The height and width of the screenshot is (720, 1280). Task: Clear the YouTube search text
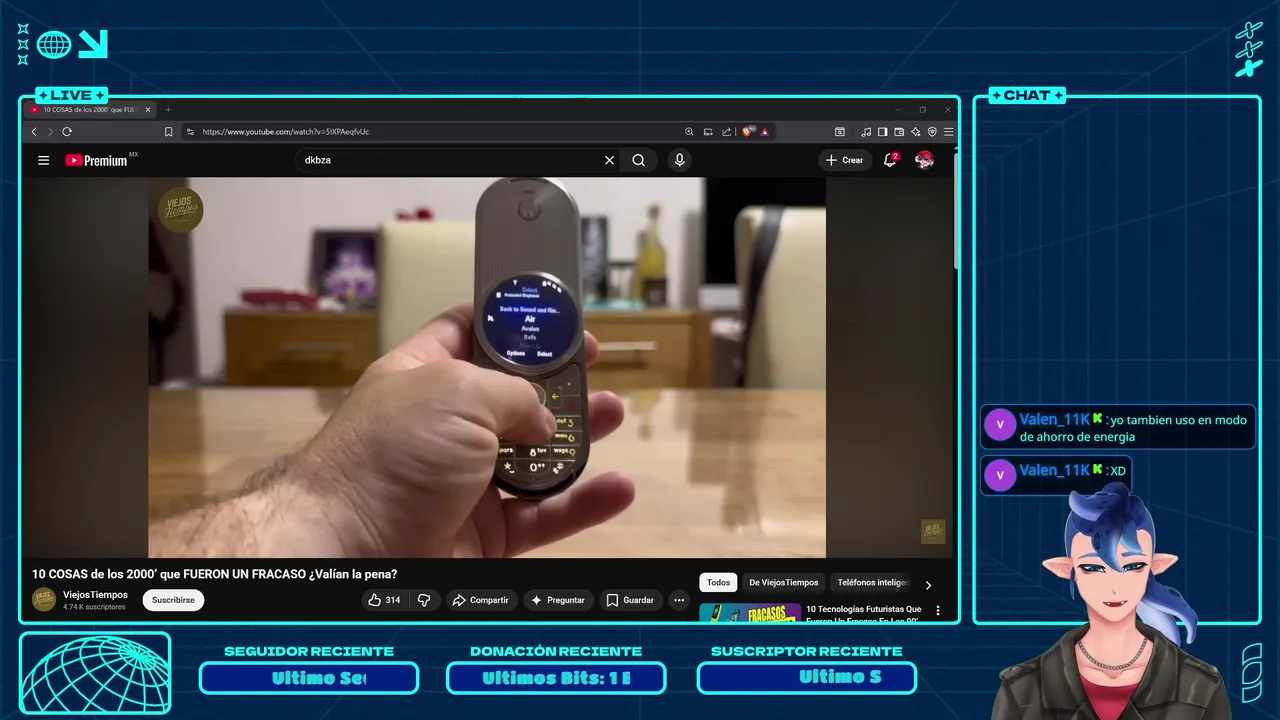(x=609, y=160)
